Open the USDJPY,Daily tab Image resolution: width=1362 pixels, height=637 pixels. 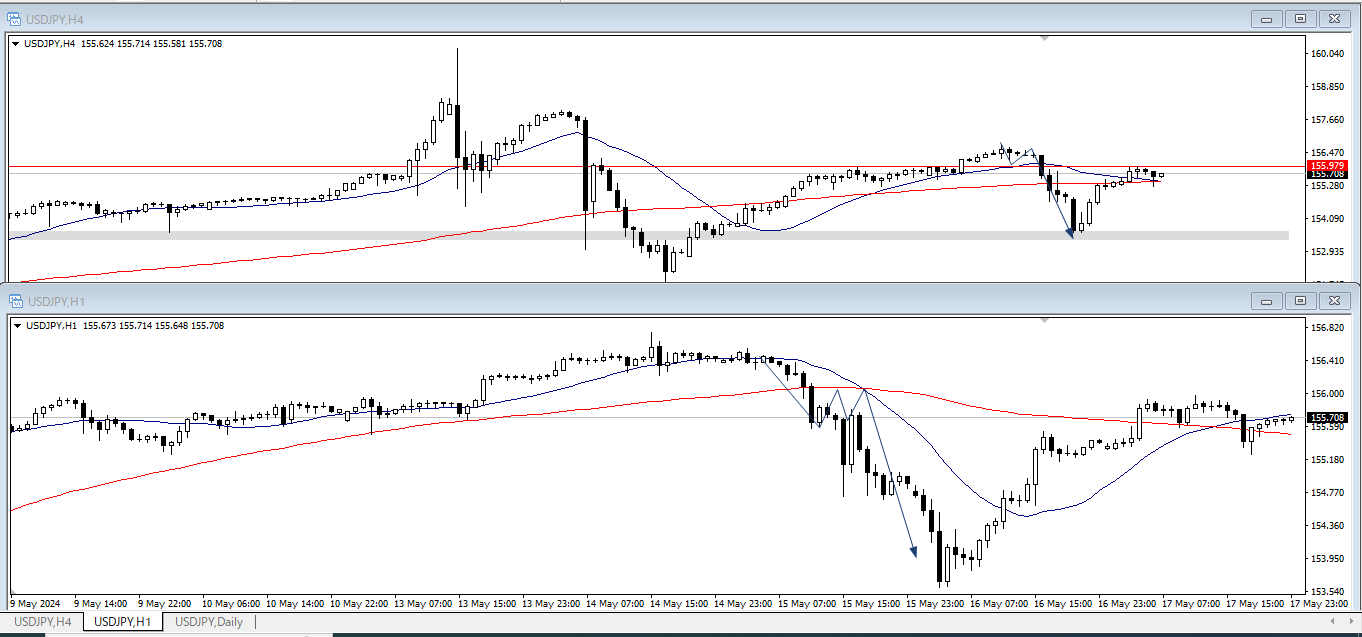(208, 622)
